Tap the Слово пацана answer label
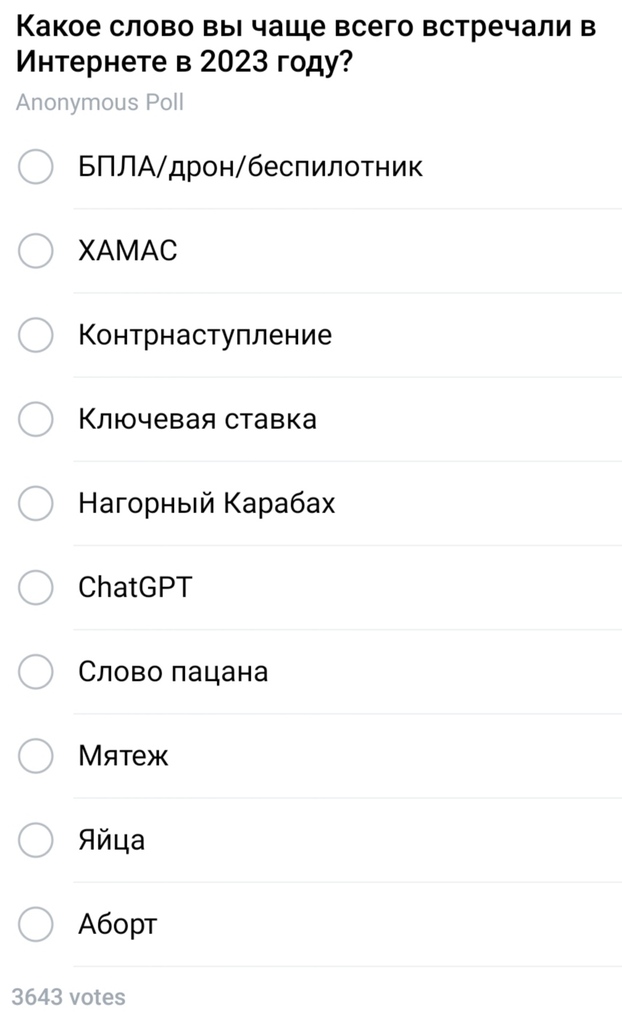622x1024 pixels. click(x=173, y=671)
